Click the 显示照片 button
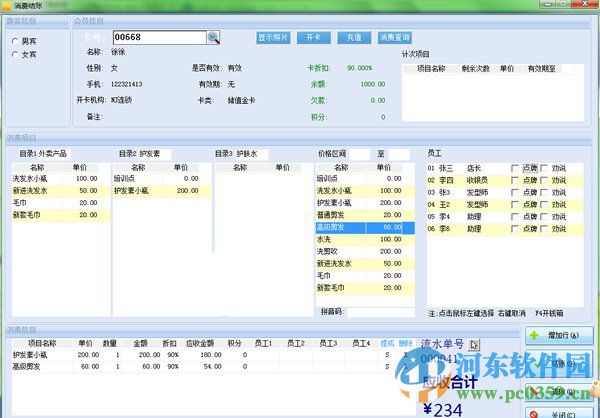 tap(273, 38)
